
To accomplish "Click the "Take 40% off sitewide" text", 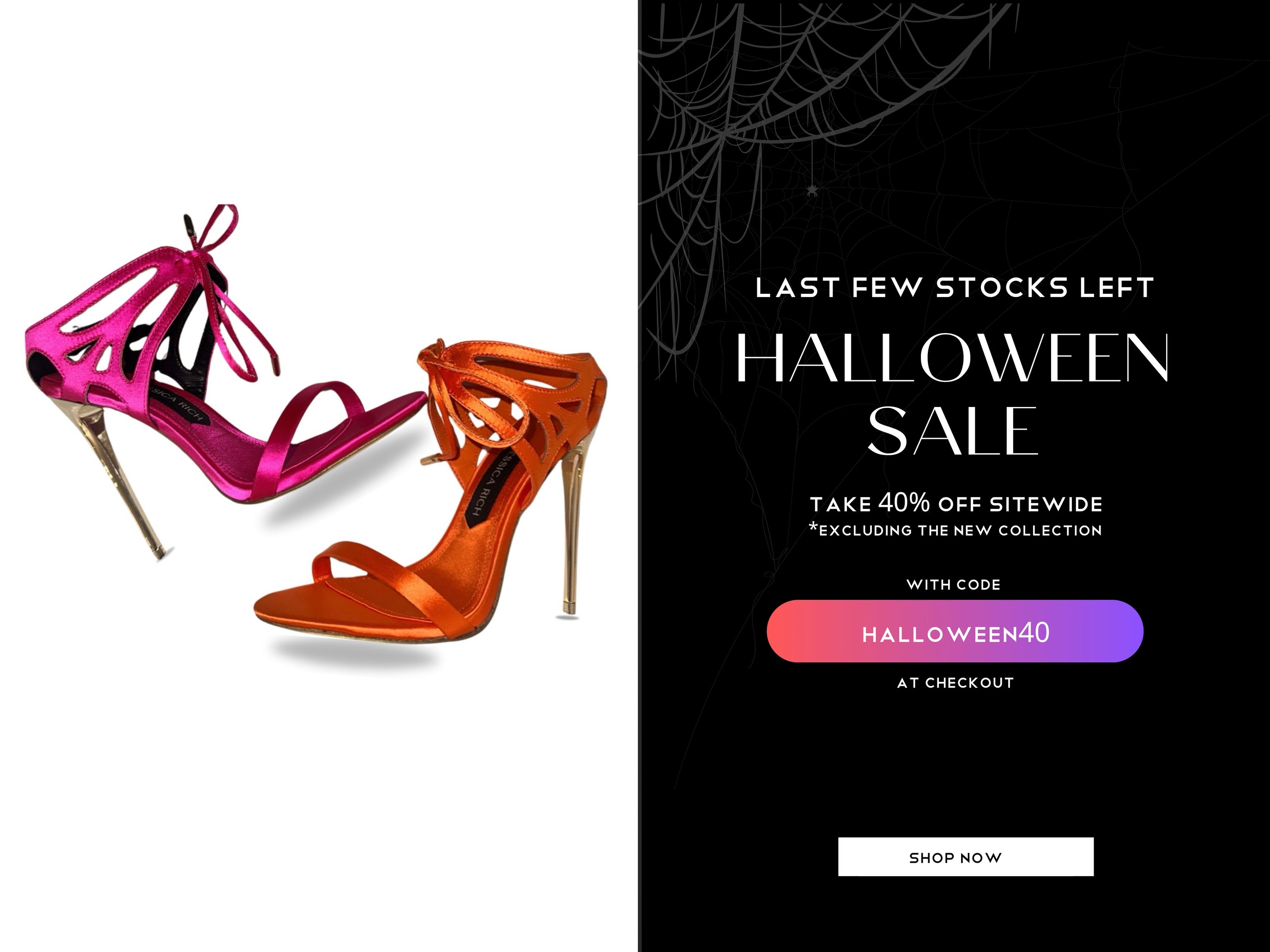I will 956,504.
